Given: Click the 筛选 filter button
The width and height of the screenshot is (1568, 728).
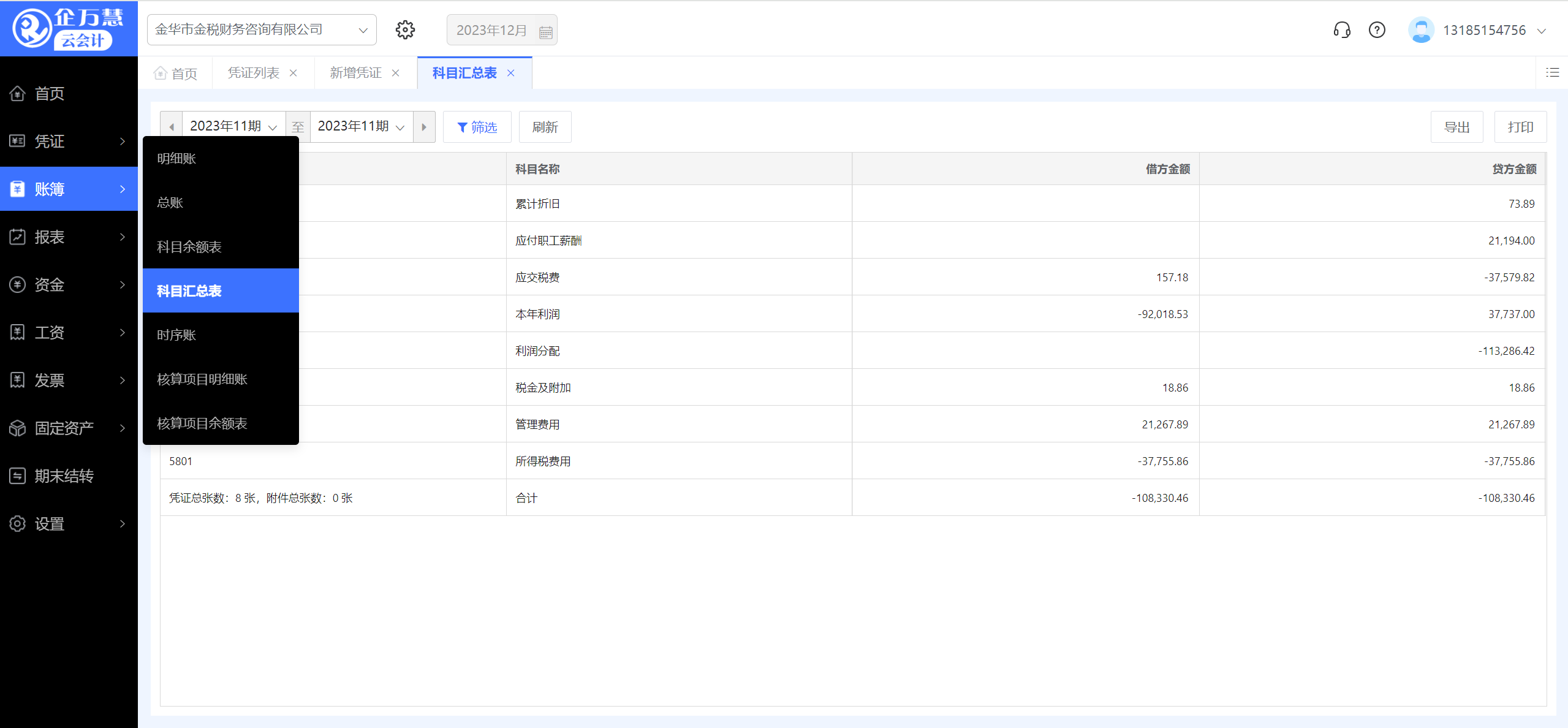Looking at the screenshot, I should [477, 127].
